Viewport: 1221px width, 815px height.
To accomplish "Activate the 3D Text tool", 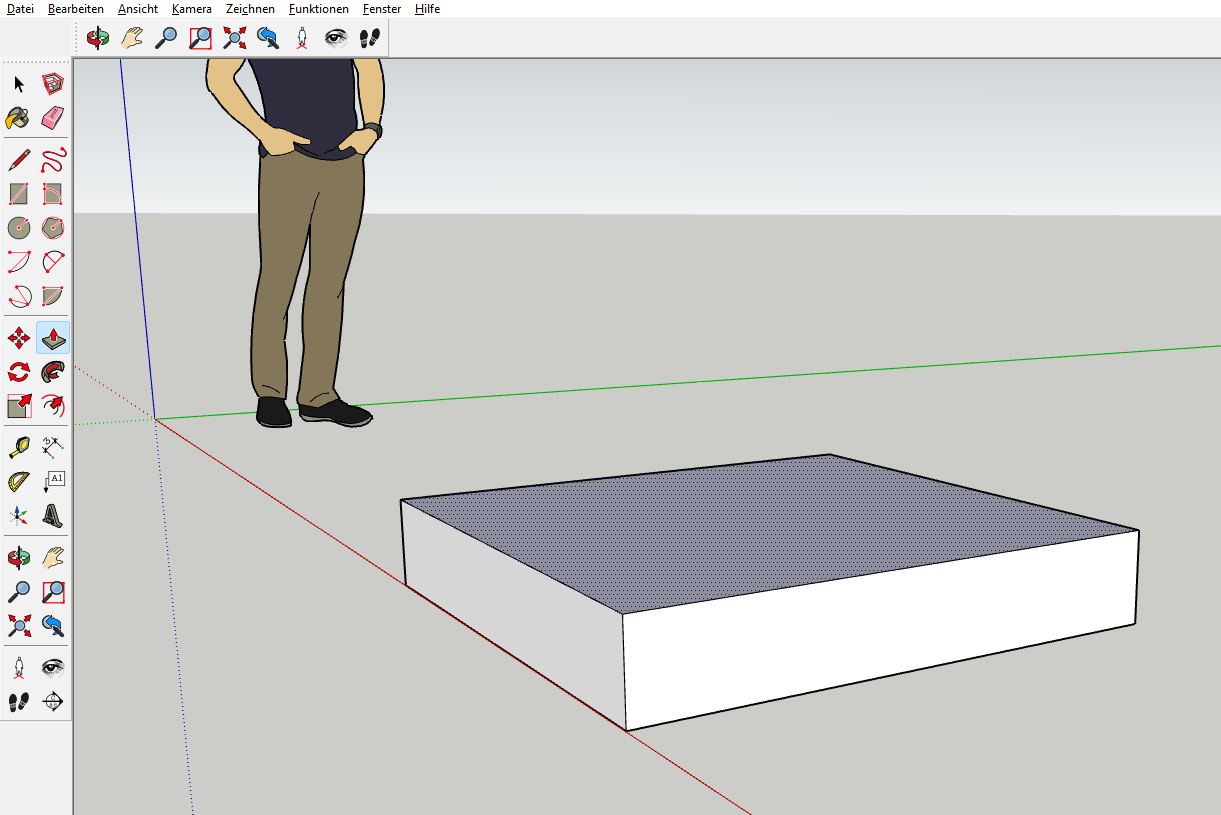I will [x=53, y=516].
